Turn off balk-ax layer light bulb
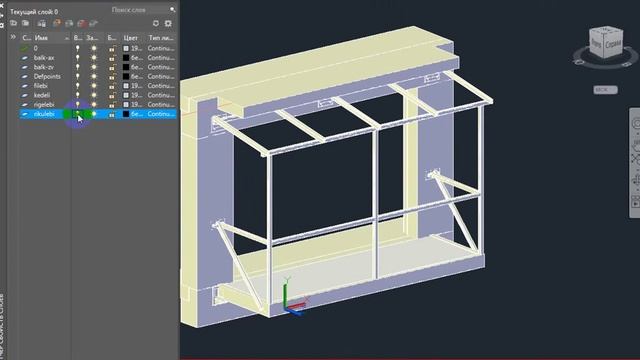 [78, 58]
